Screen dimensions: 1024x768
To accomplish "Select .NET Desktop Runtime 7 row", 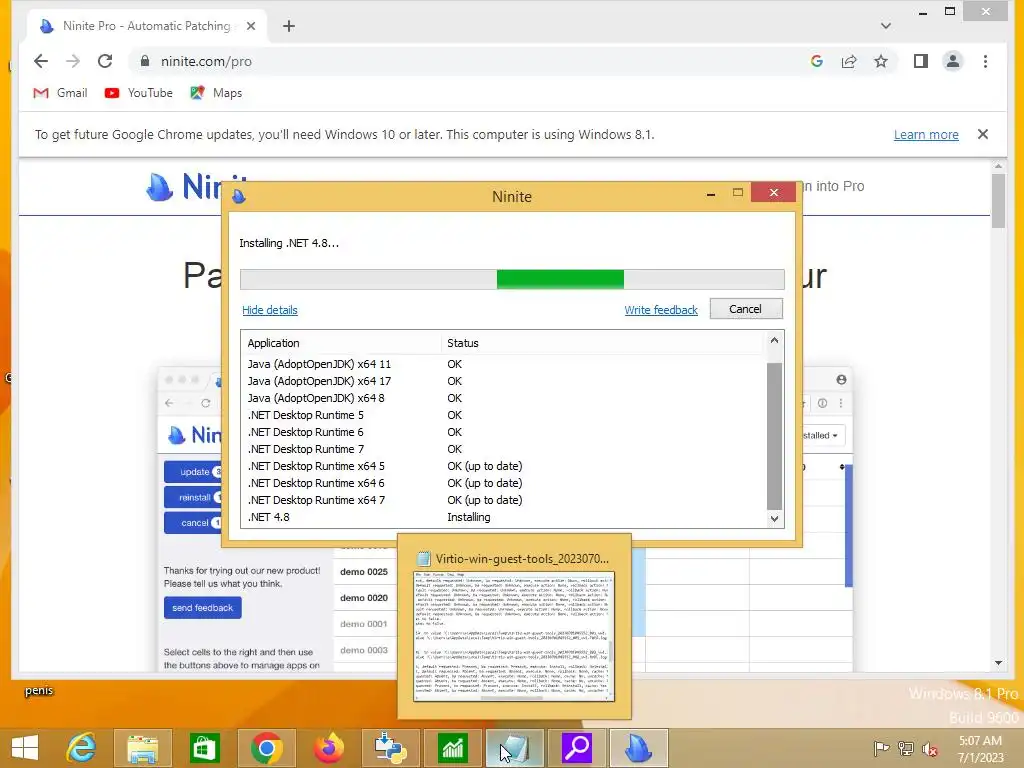I will [x=503, y=449].
